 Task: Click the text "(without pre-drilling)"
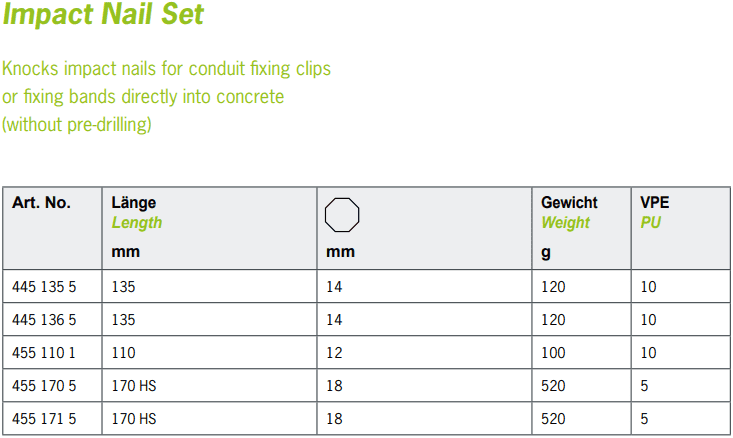77,125
